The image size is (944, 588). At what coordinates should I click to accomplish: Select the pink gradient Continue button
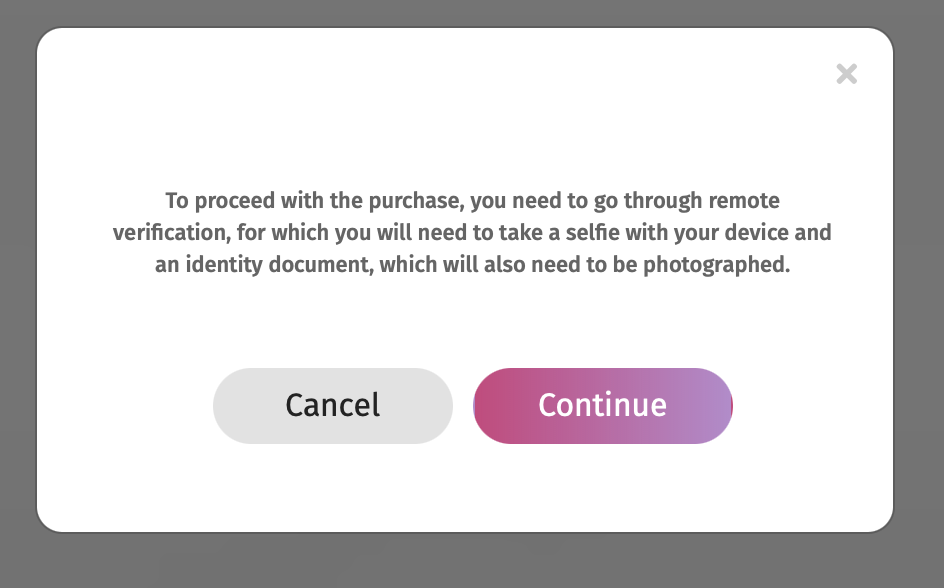point(602,405)
